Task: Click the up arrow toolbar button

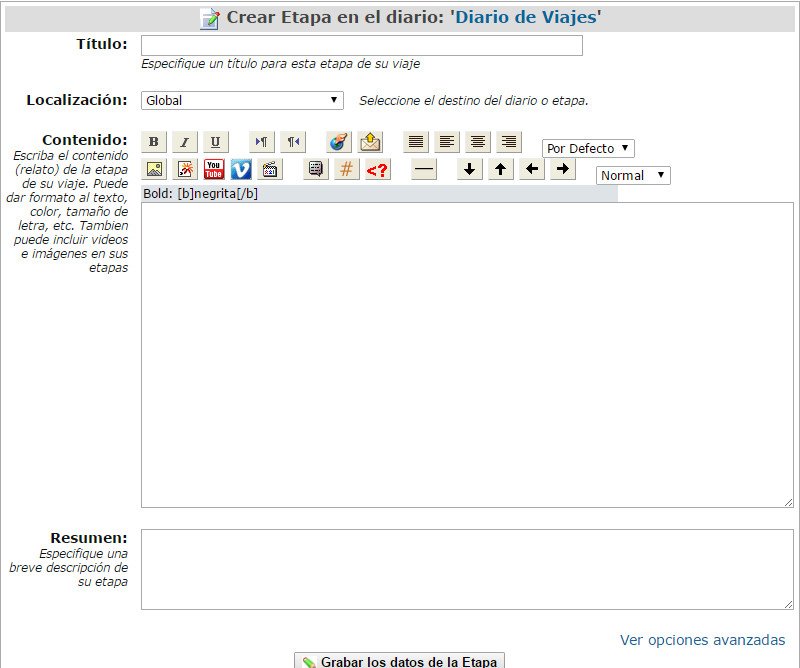Action: tap(501, 169)
